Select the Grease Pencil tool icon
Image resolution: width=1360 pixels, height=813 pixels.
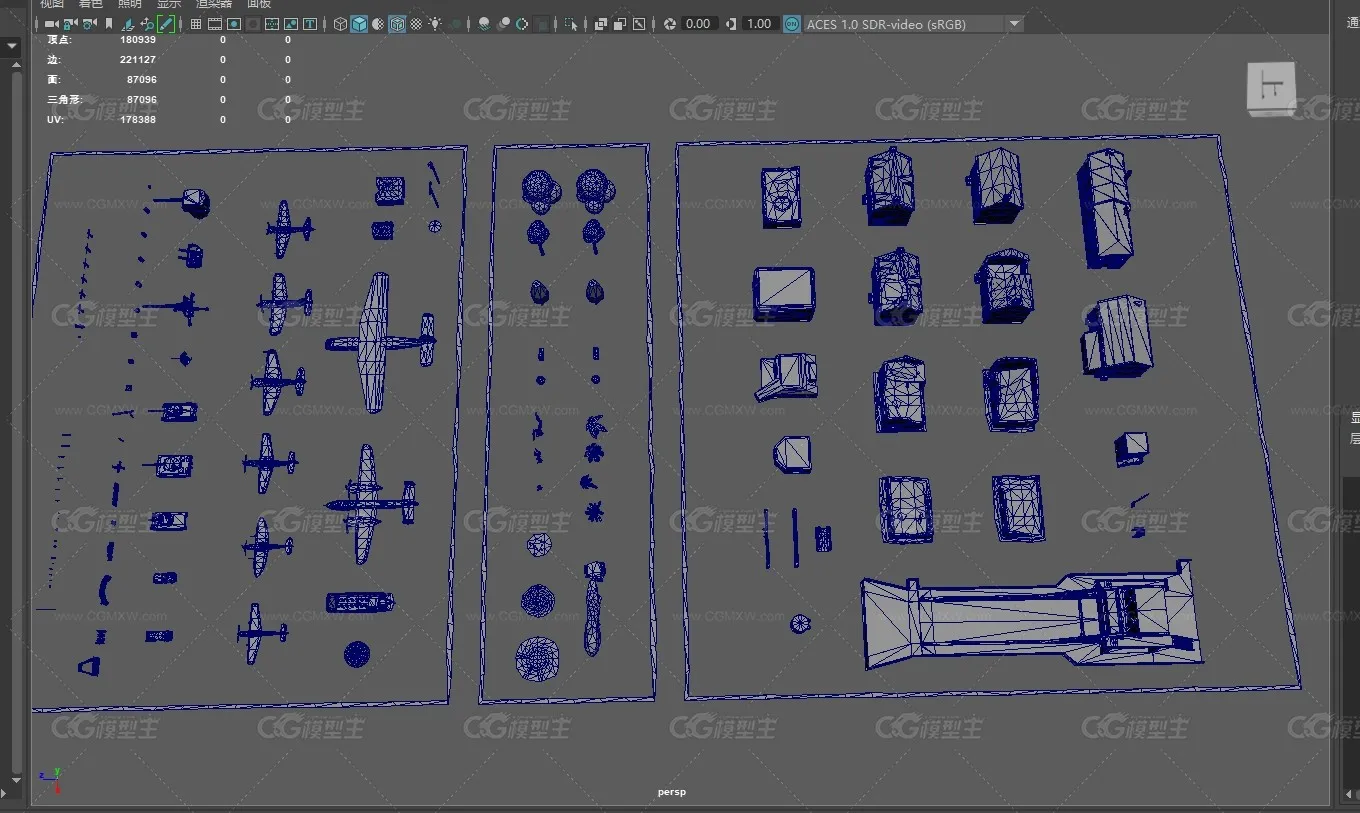166,24
